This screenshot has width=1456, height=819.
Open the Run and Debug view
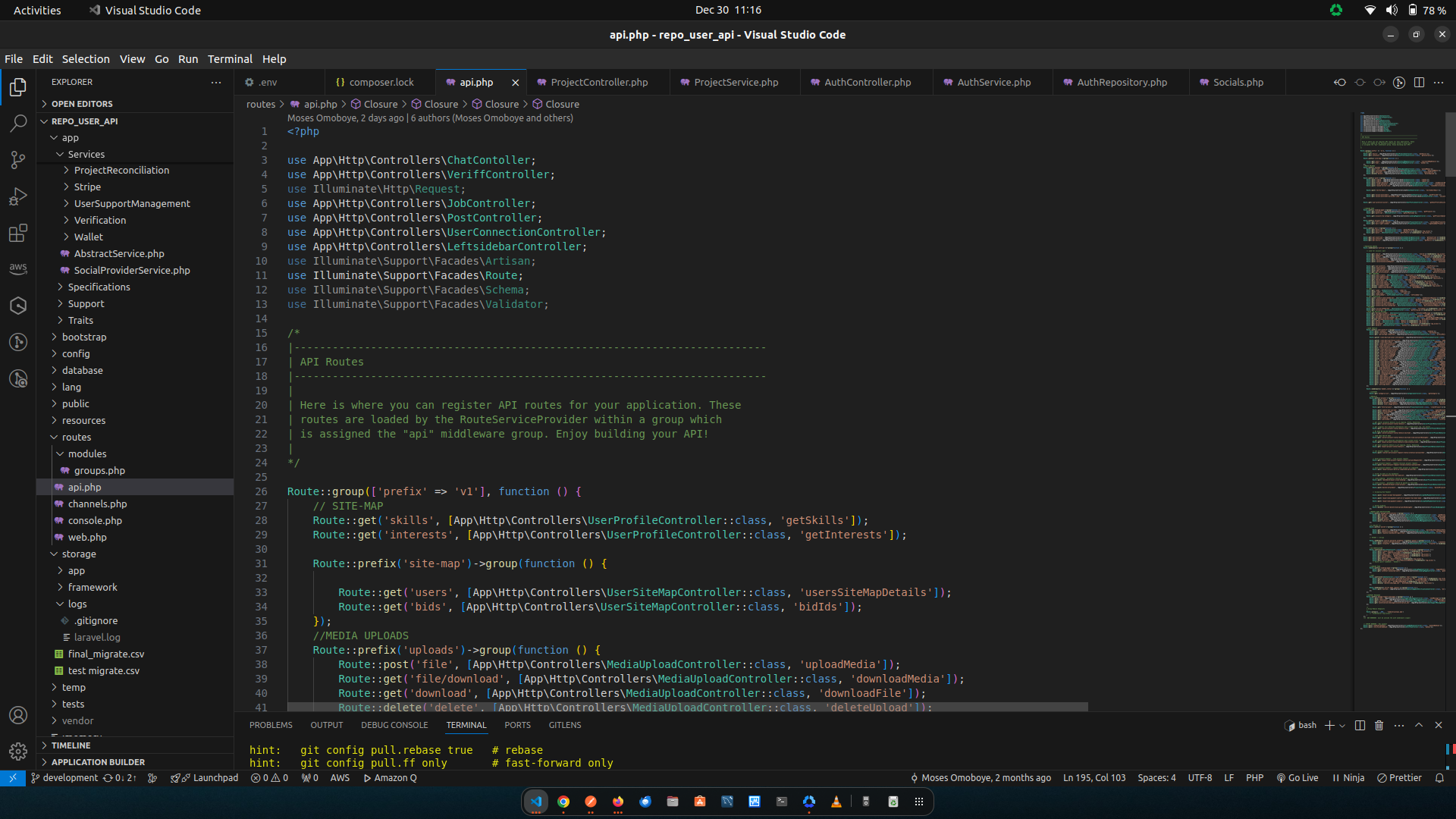[x=18, y=196]
